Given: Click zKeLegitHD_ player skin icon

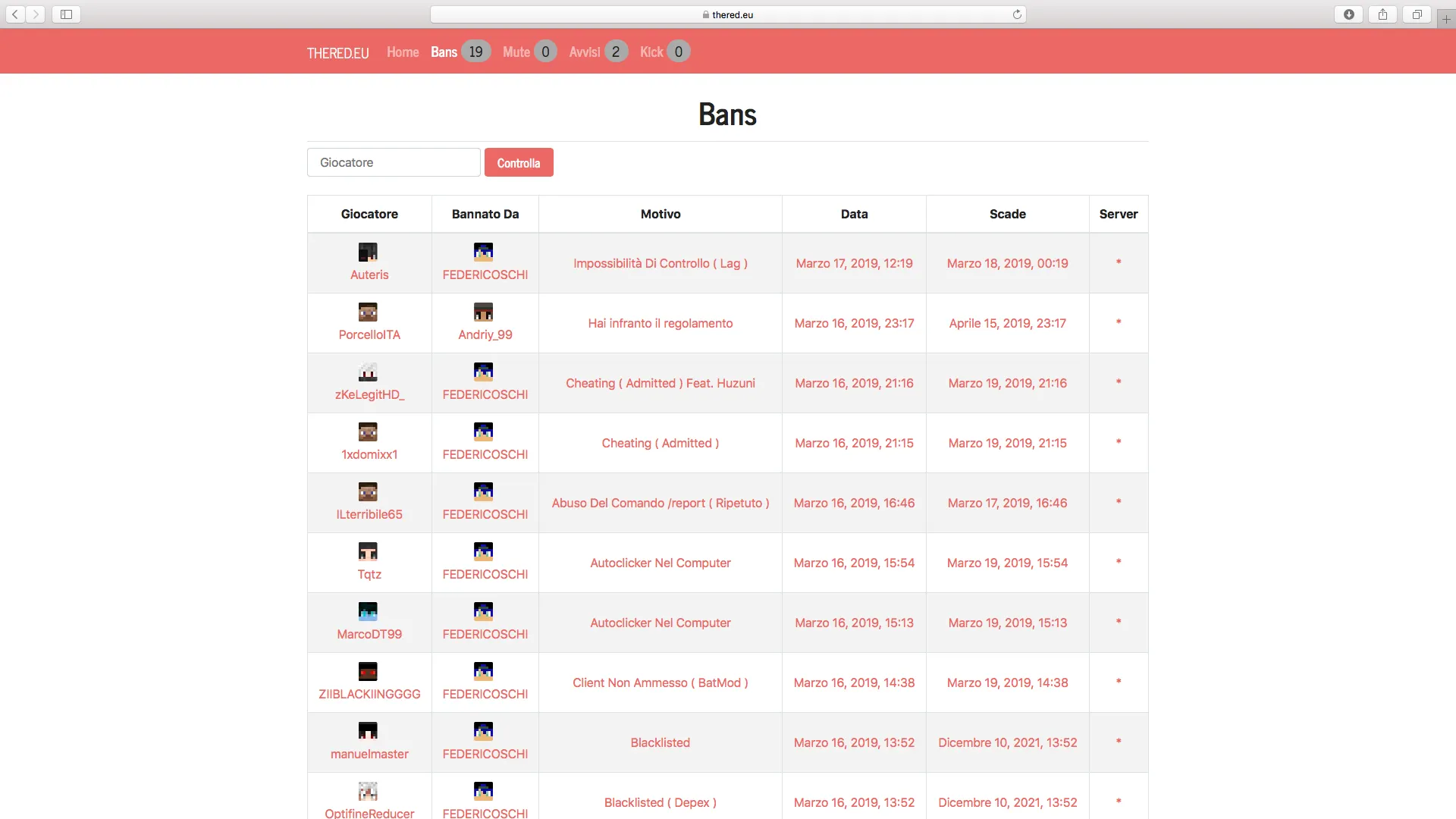Looking at the screenshot, I should coord(368,372).
